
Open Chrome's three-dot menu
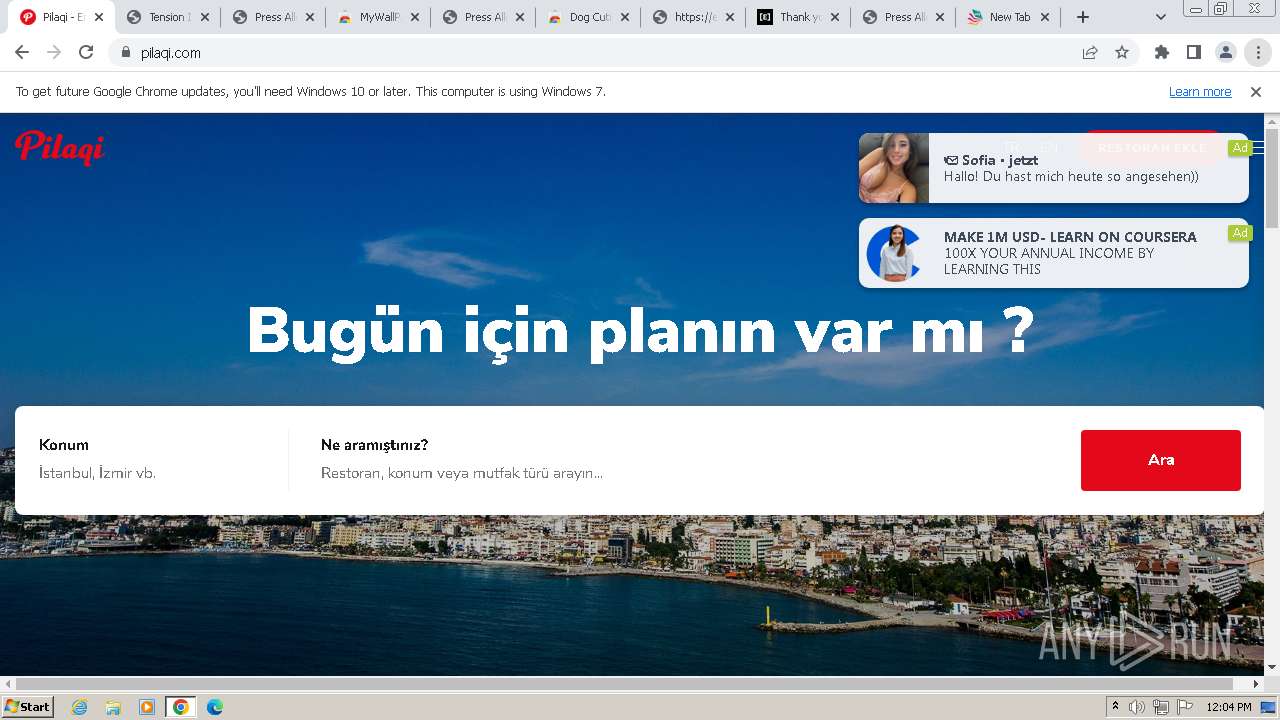[1258, 53]
